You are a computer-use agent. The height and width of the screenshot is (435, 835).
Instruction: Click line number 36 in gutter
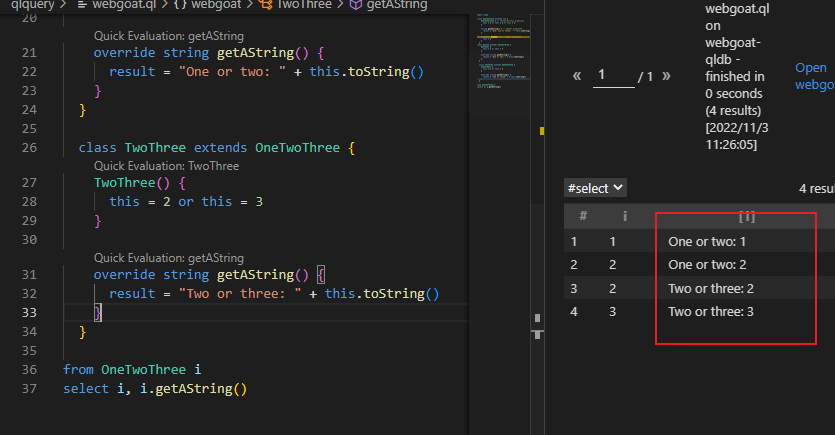[29, 370]
